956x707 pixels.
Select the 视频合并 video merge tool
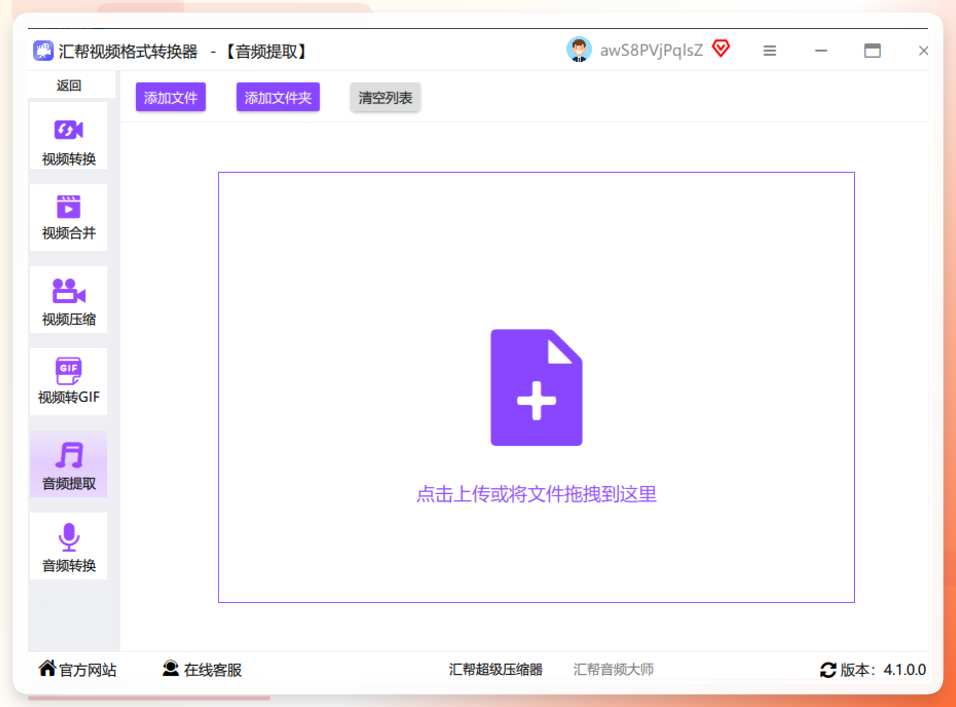pos(68,217)
